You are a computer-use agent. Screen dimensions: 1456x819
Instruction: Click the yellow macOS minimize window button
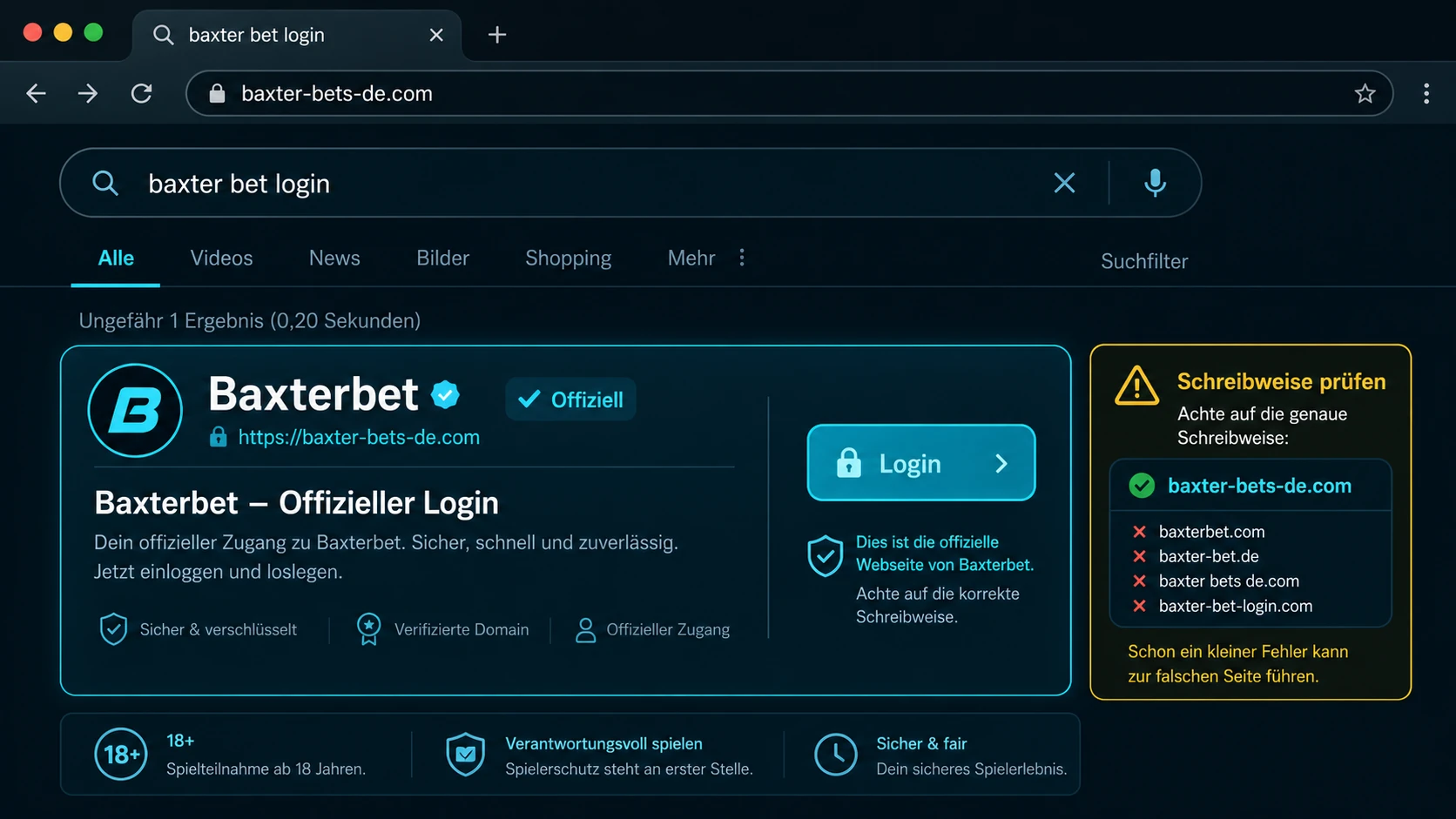[x=63, y=32]
